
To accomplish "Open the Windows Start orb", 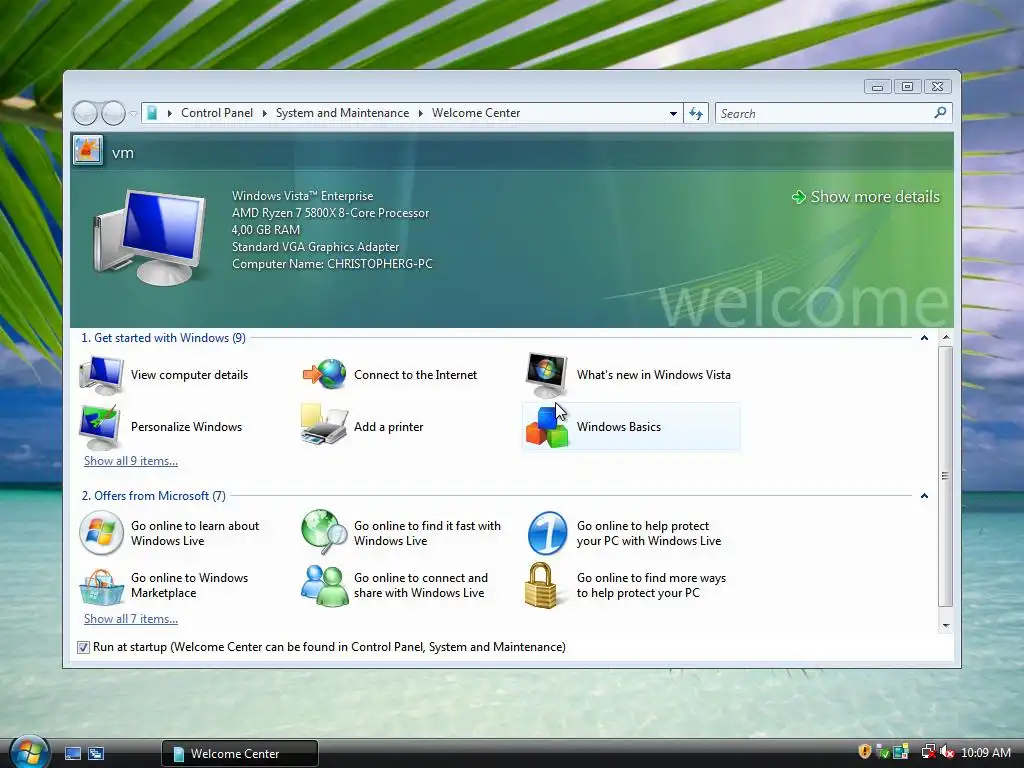I will (x=29, y=752).
